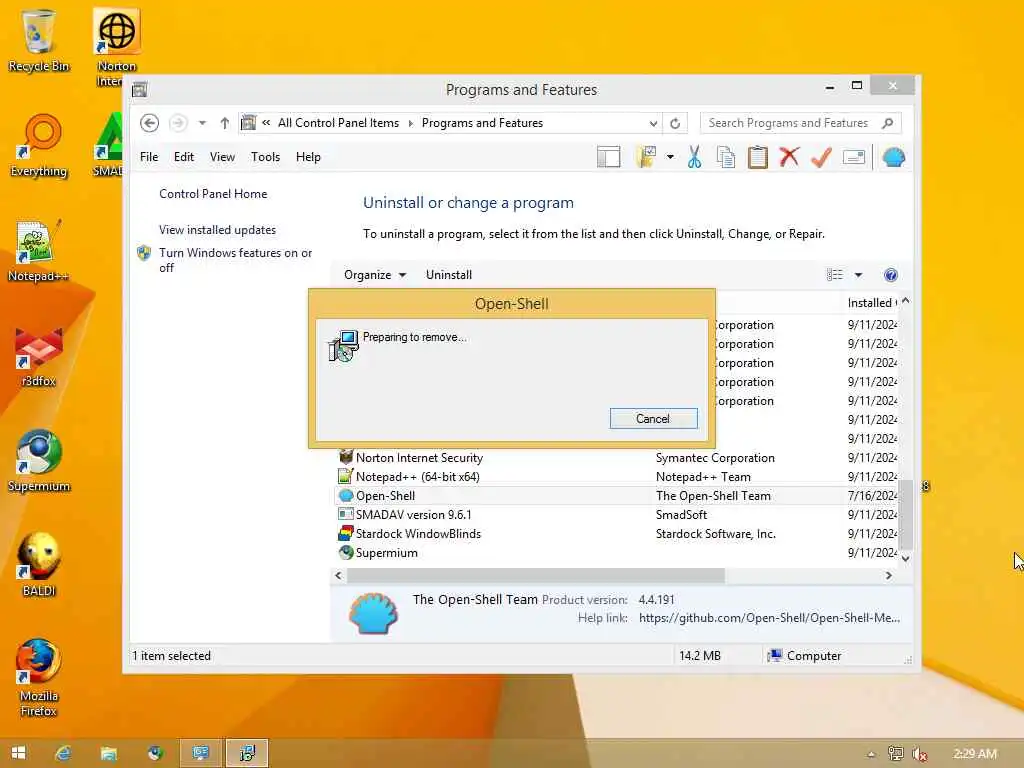
Task: Open the Notepad++ desktop shortcut
Action: pyautogui.click(x=39, y=251)
